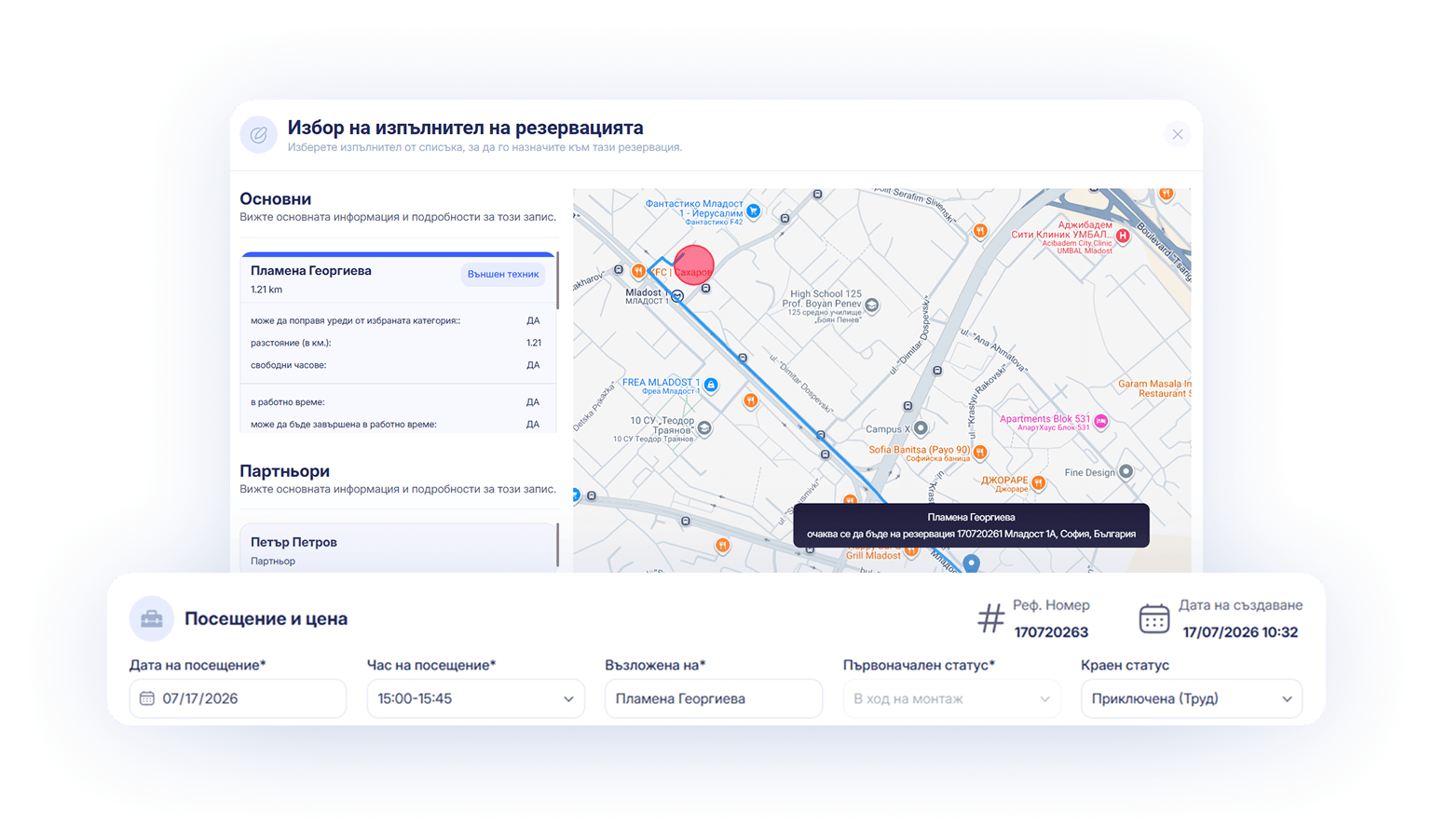
Task: Click the briefcase icon beside Посещение и цена
Action: click(x=152, y=618)
